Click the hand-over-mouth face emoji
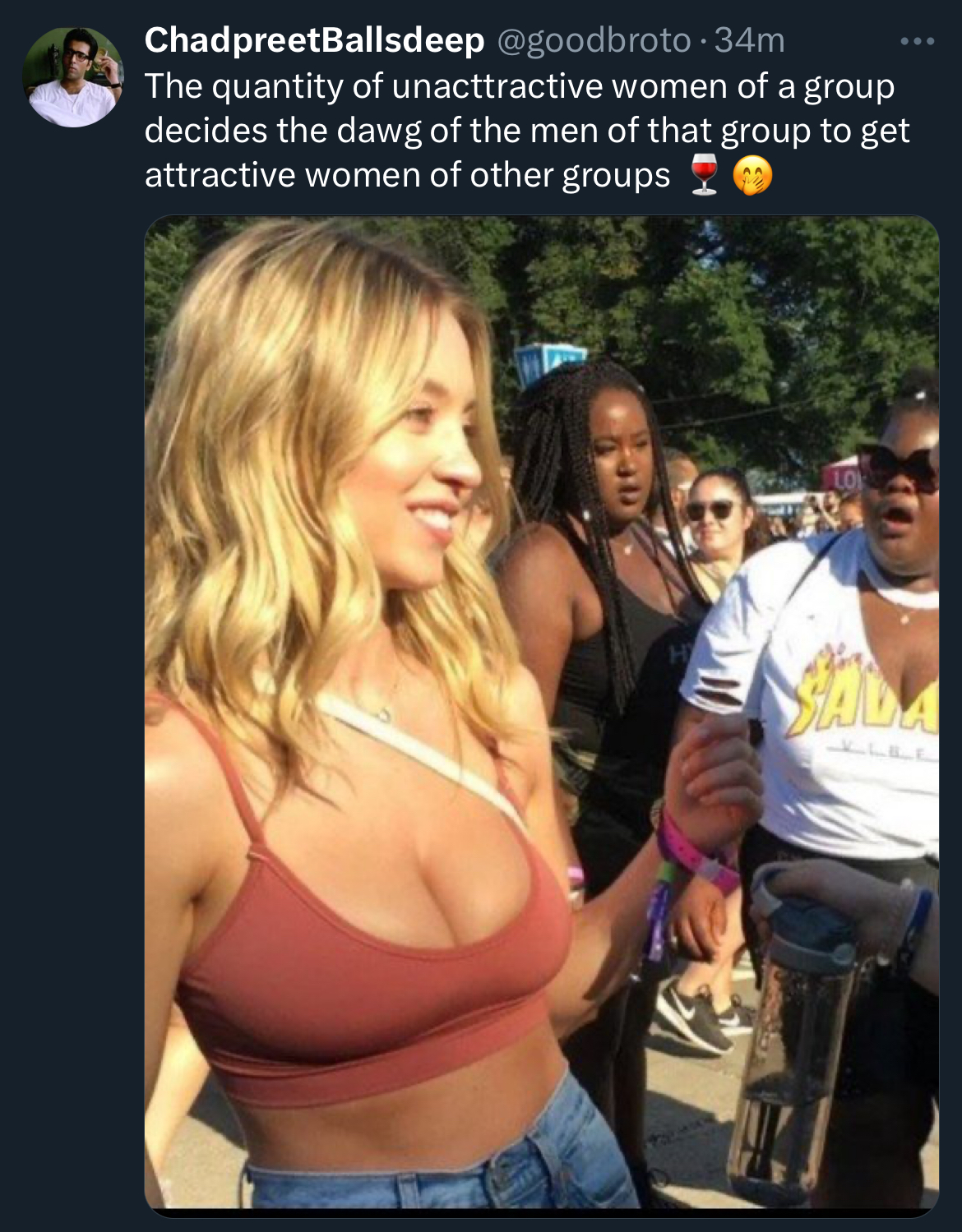 pos(753,176)
